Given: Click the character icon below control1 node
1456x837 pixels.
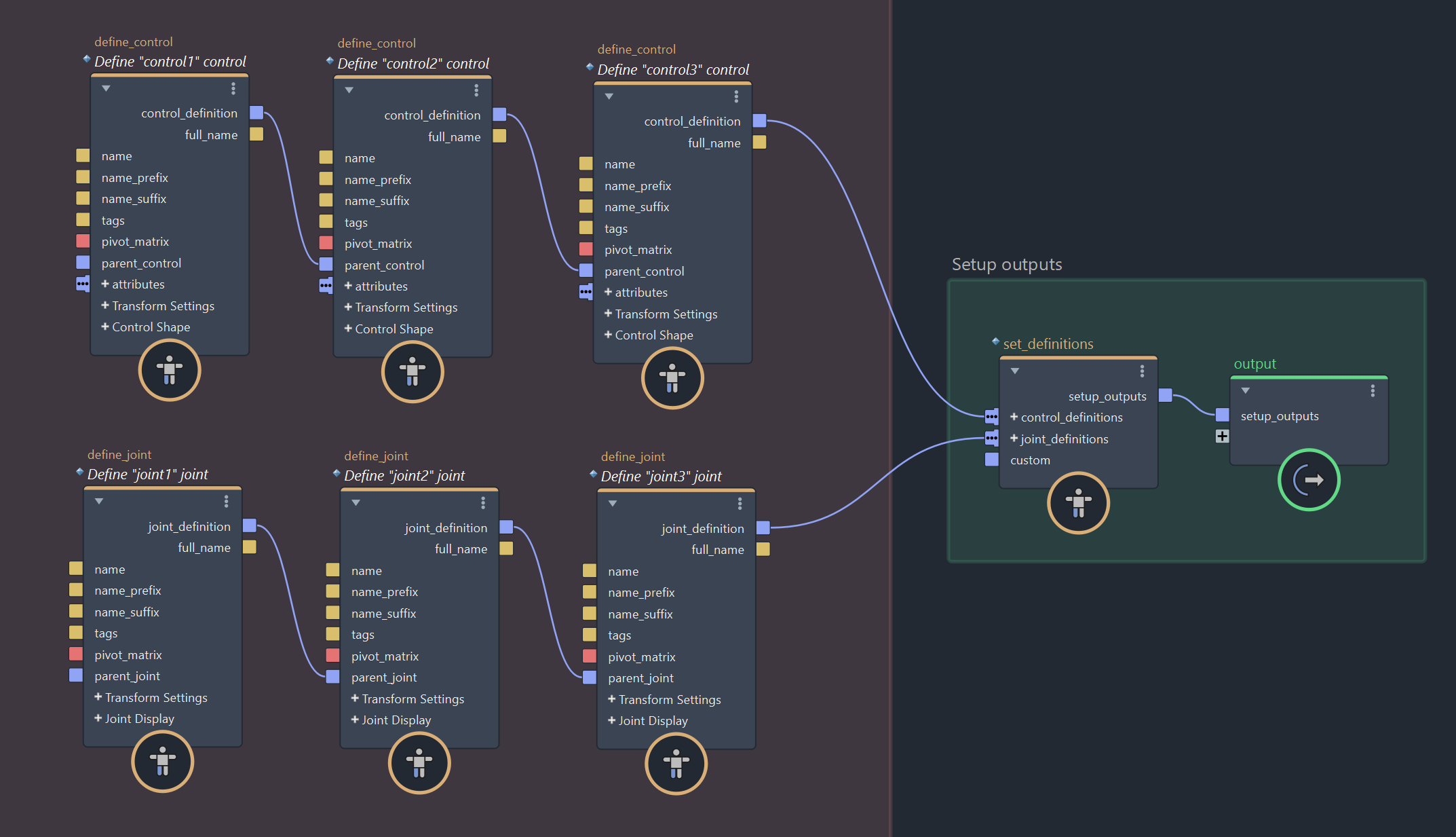Looking at the screenshot, I should coord(169,370).
